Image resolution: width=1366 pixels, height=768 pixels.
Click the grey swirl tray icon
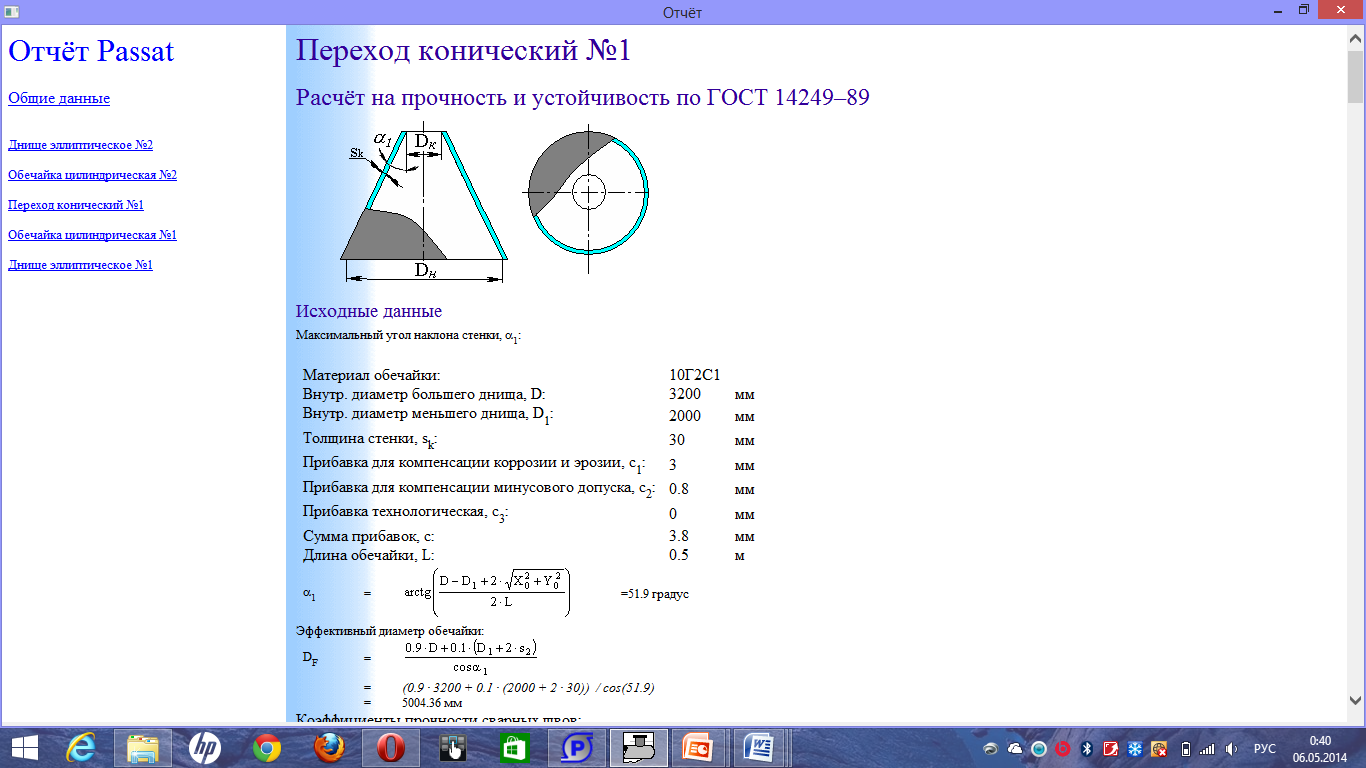tap(991, 749)
